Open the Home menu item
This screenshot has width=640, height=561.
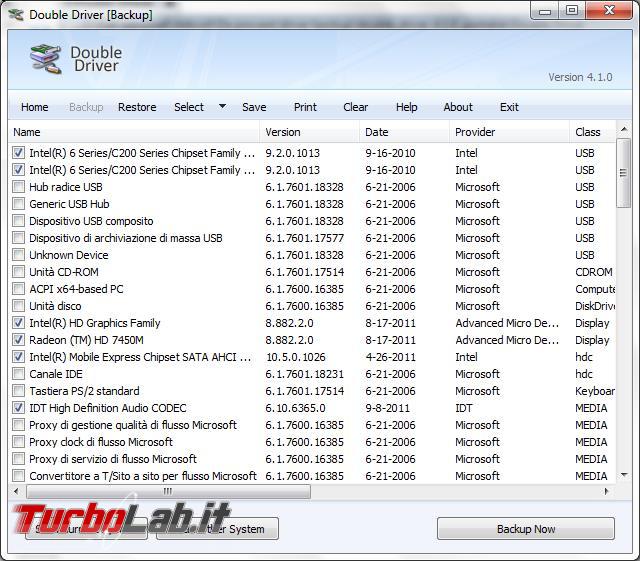point(35,107)
